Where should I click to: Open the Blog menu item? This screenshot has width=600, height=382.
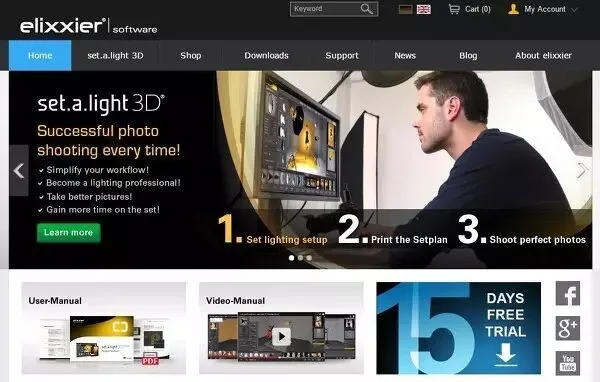[x=468, y=56]
